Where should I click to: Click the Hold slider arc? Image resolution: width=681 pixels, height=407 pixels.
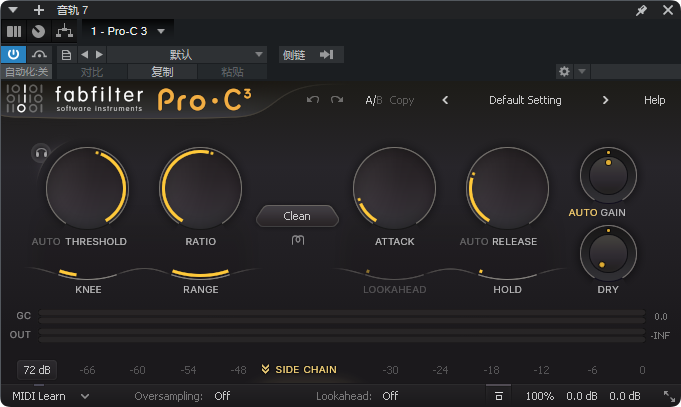[x=507, y=274]
